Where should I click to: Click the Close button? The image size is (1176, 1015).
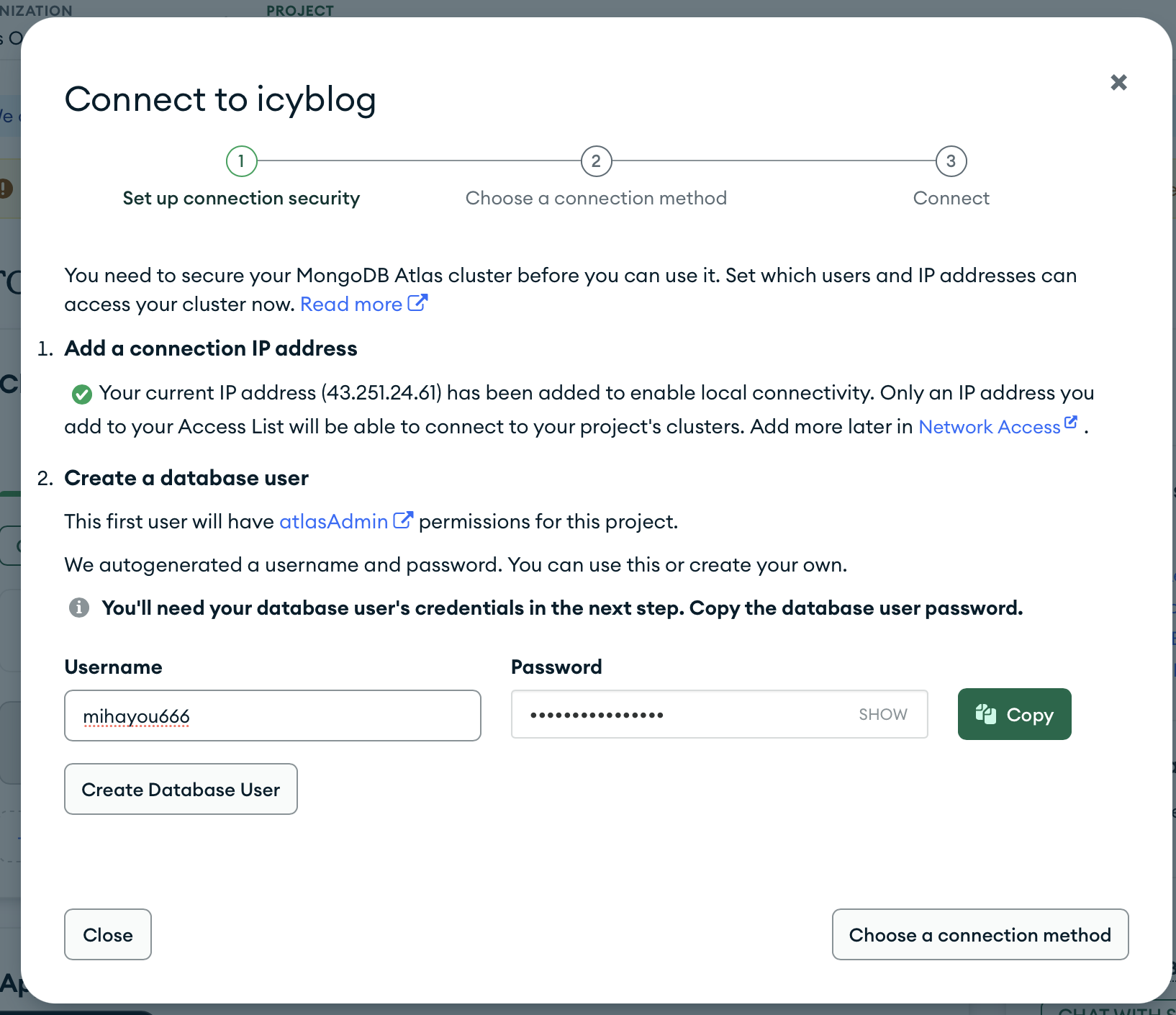[108, 934]
